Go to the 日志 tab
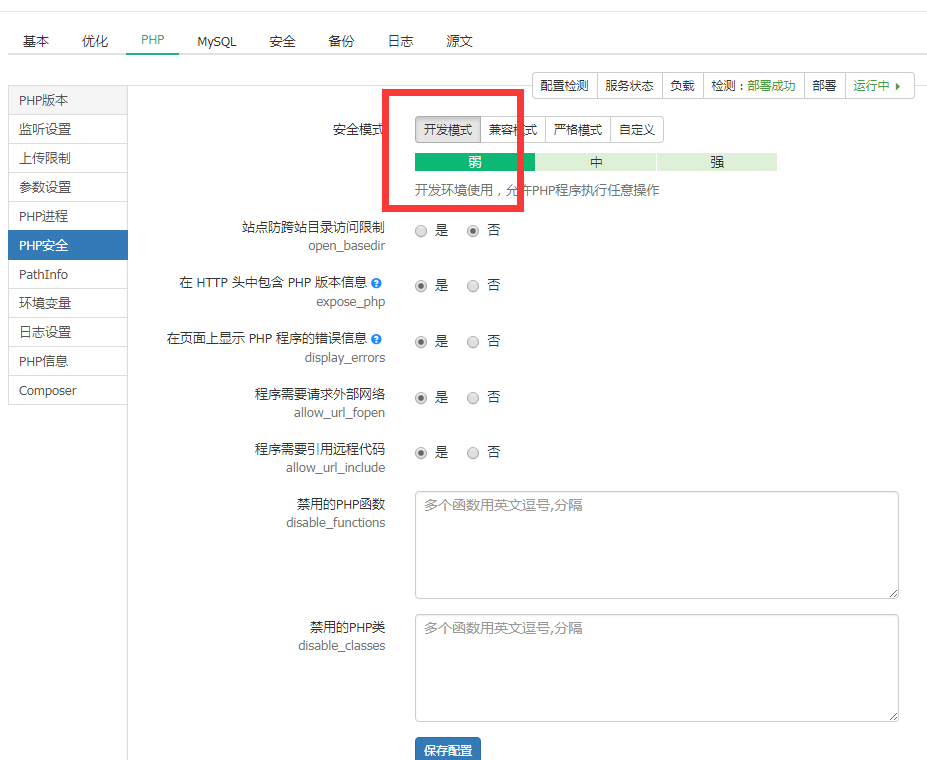 [x=400, y=41]
